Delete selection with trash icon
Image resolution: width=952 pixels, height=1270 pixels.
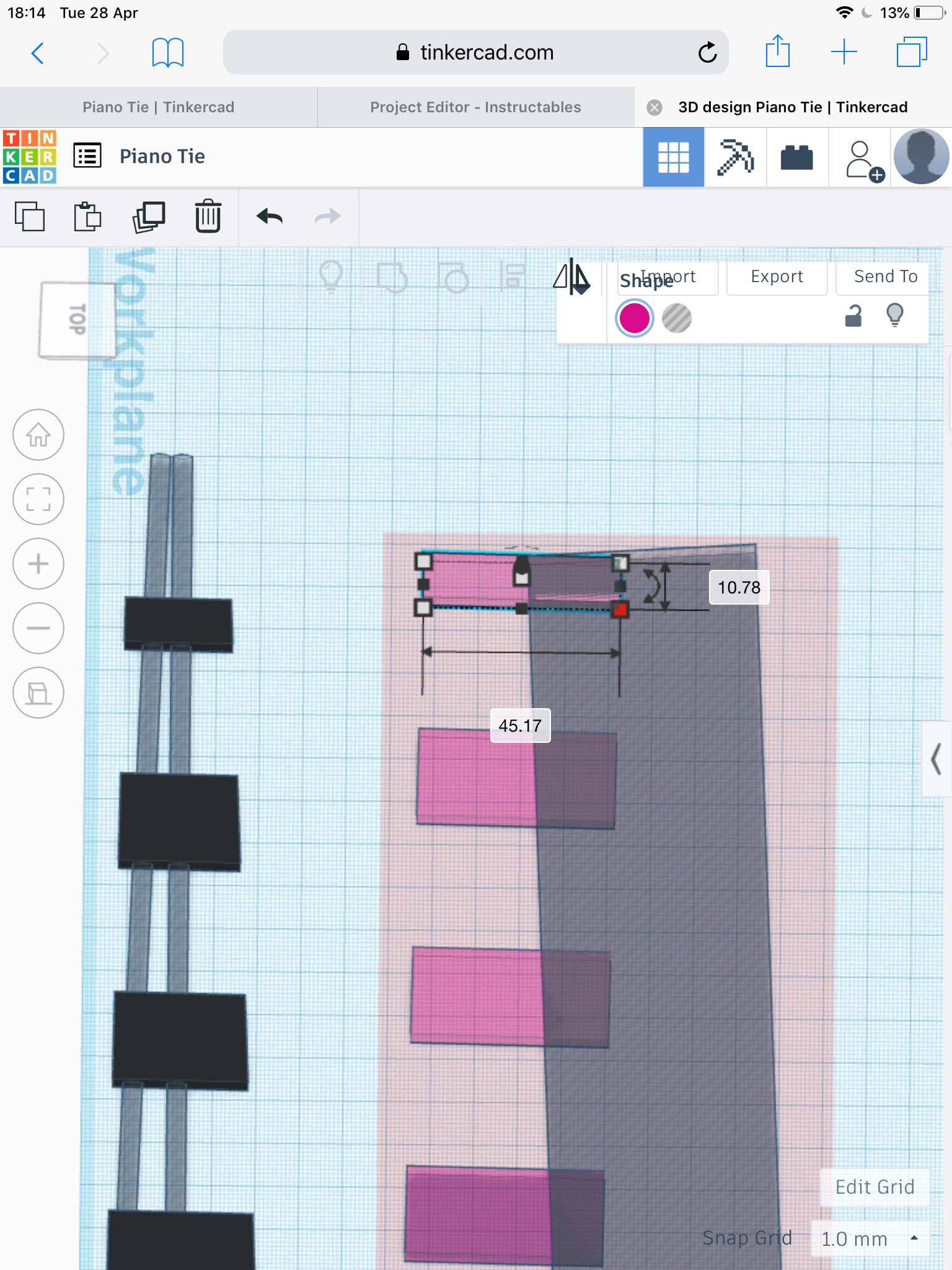click(208, 216)
